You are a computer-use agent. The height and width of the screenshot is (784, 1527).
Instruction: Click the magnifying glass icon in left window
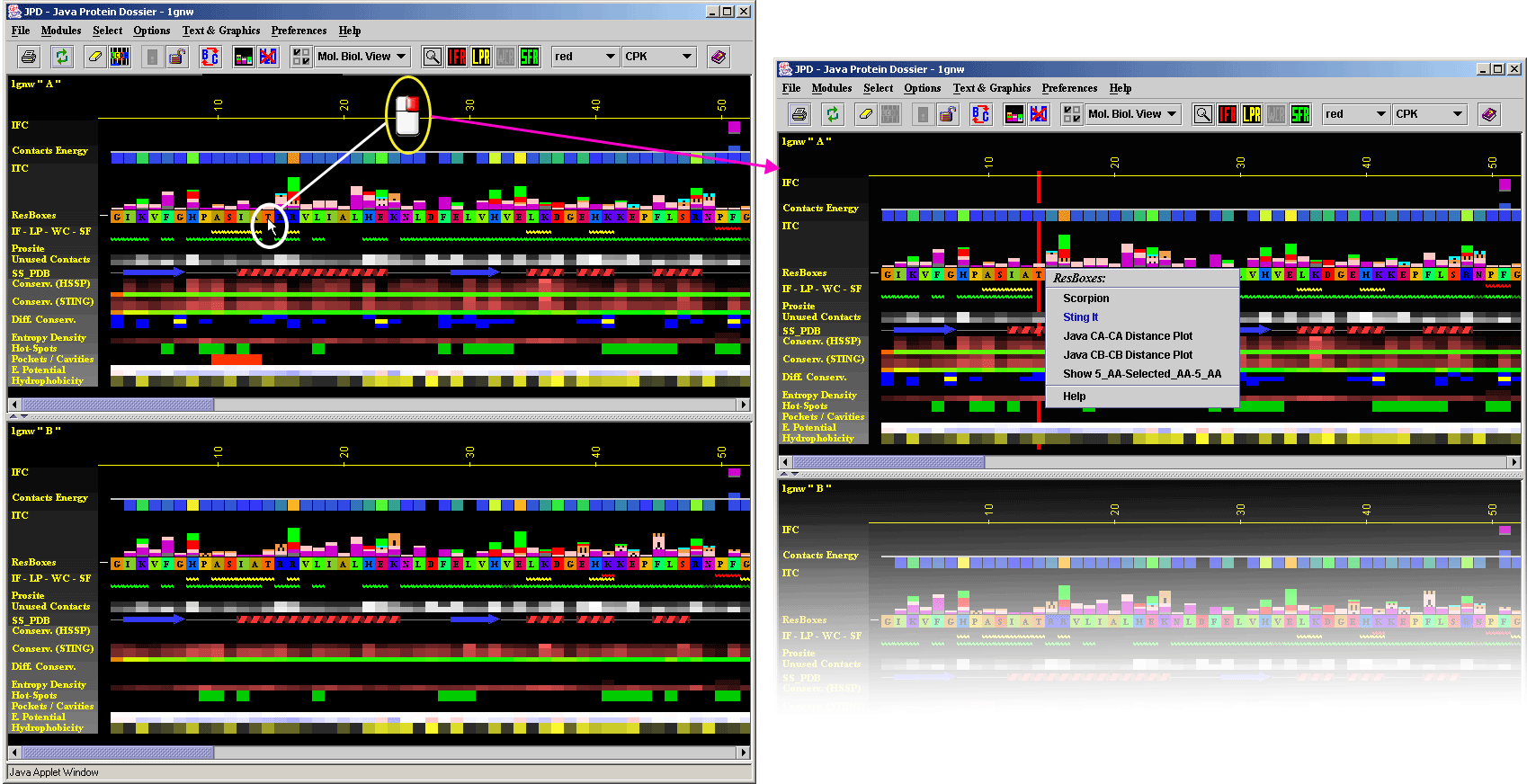[433, 57]
